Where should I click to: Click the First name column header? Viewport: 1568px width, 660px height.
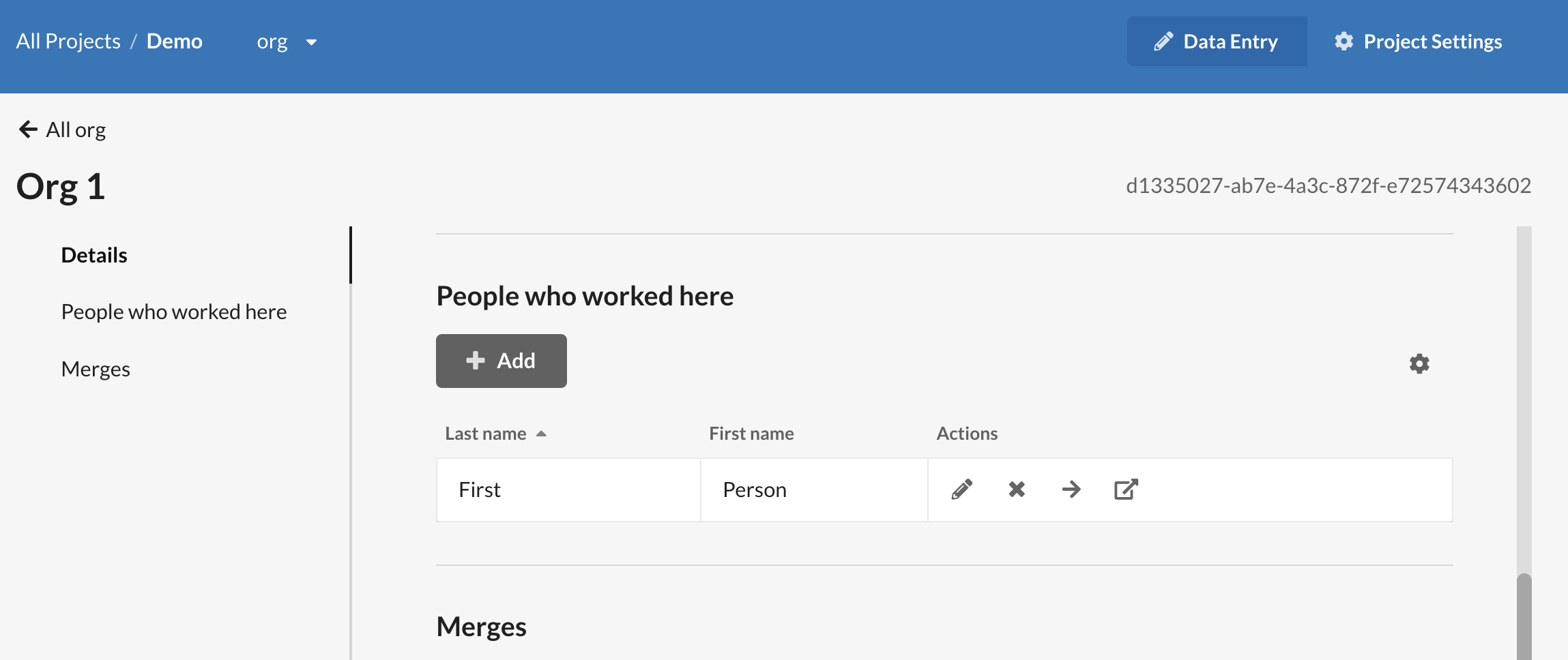751,434
